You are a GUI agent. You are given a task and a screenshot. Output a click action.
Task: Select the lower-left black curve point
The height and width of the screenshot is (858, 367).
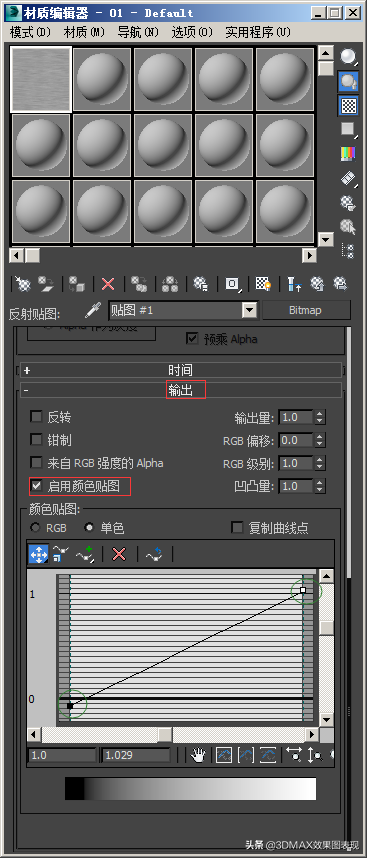click(x=70, y=706)
